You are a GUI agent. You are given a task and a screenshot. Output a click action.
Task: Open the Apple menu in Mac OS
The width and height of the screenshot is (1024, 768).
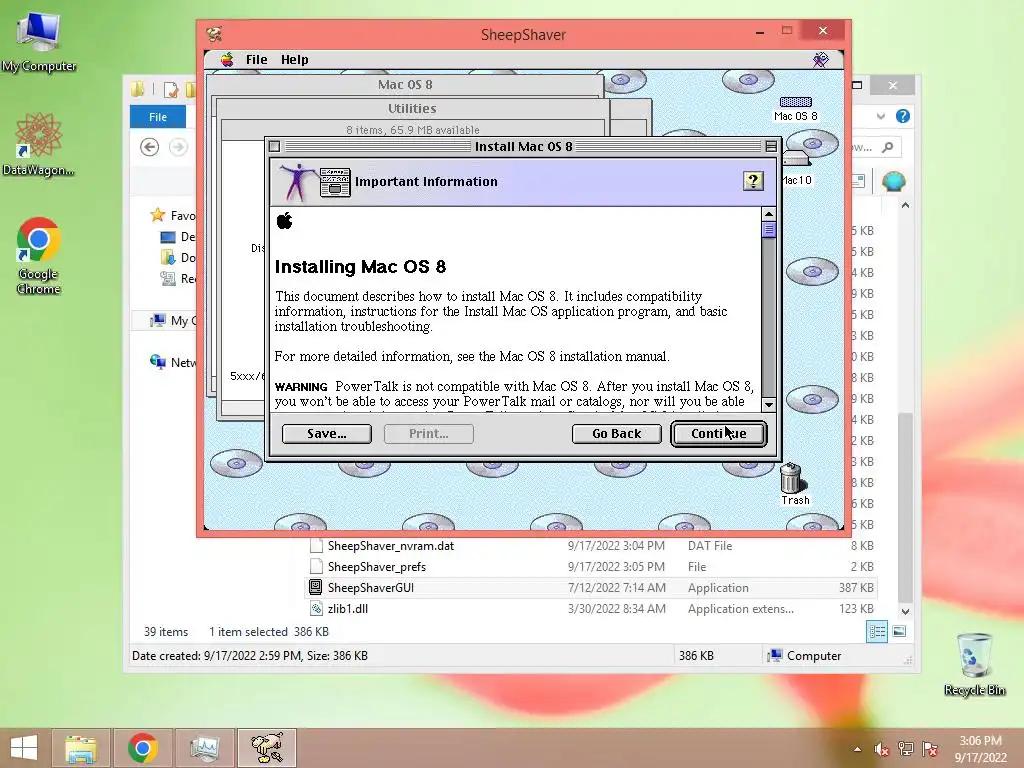(227, 59)
